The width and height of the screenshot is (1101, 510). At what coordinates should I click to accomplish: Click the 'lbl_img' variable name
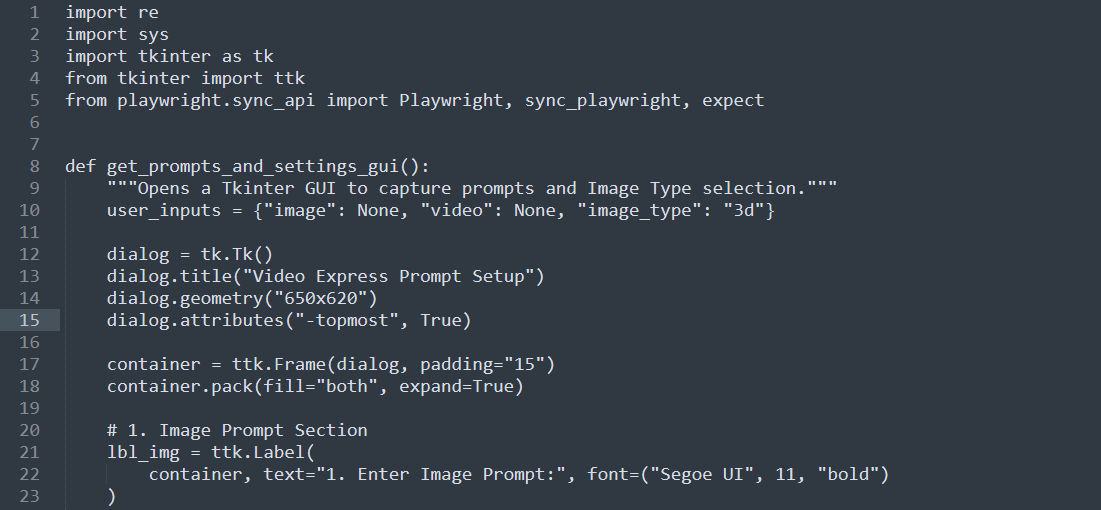[x=143, y=452]
